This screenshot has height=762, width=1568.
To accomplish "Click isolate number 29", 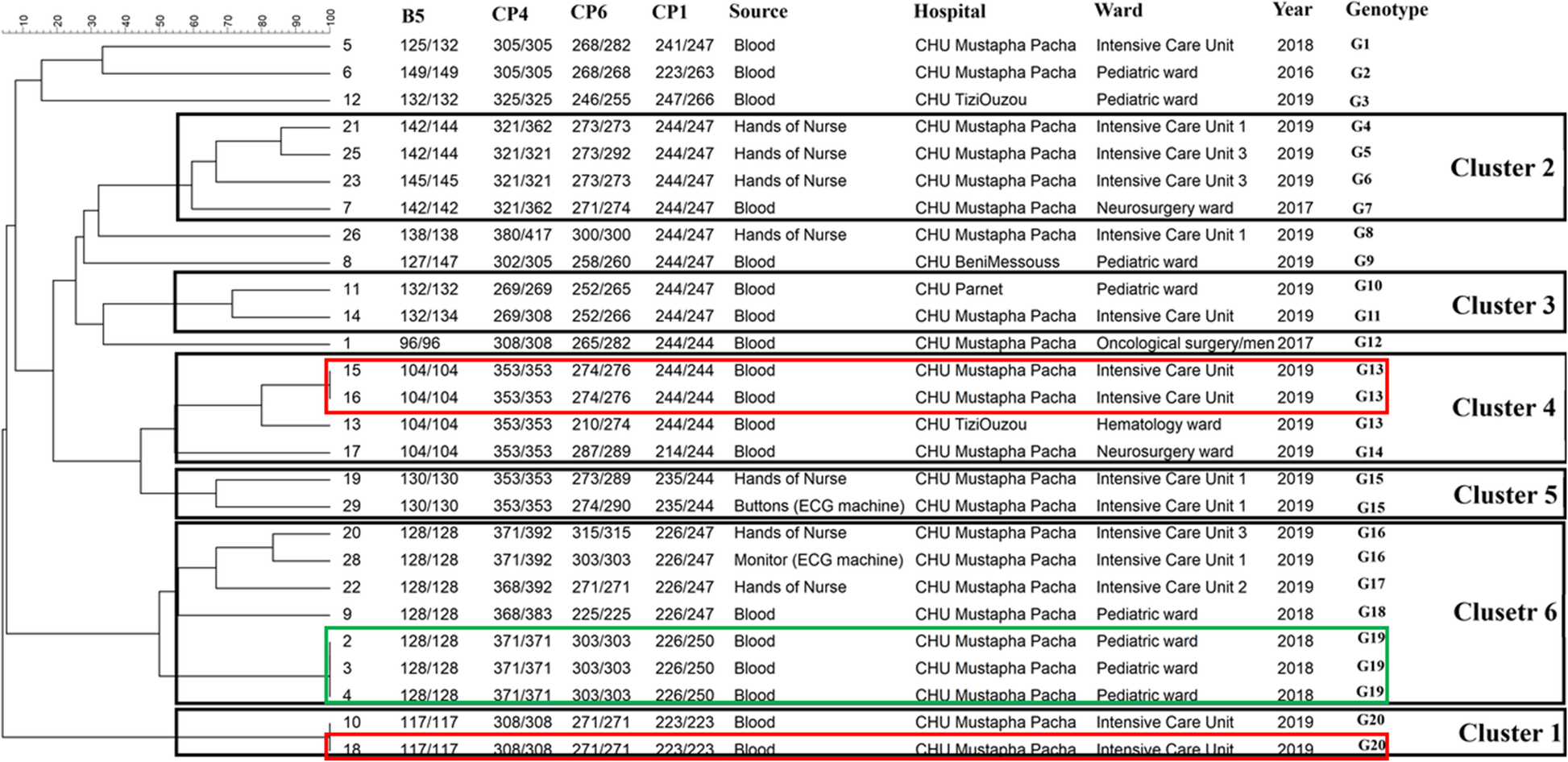I will pyautogui.click(x=352, y=506).
